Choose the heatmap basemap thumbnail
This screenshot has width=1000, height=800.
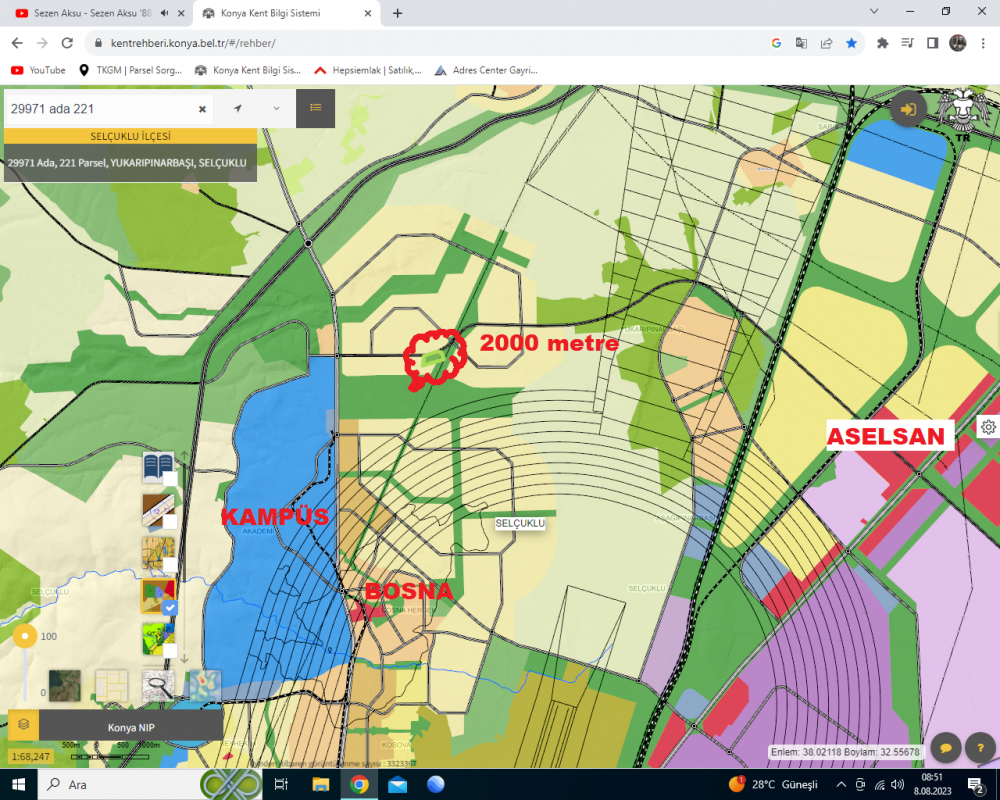pyautogui.click(x=205, y=686)
